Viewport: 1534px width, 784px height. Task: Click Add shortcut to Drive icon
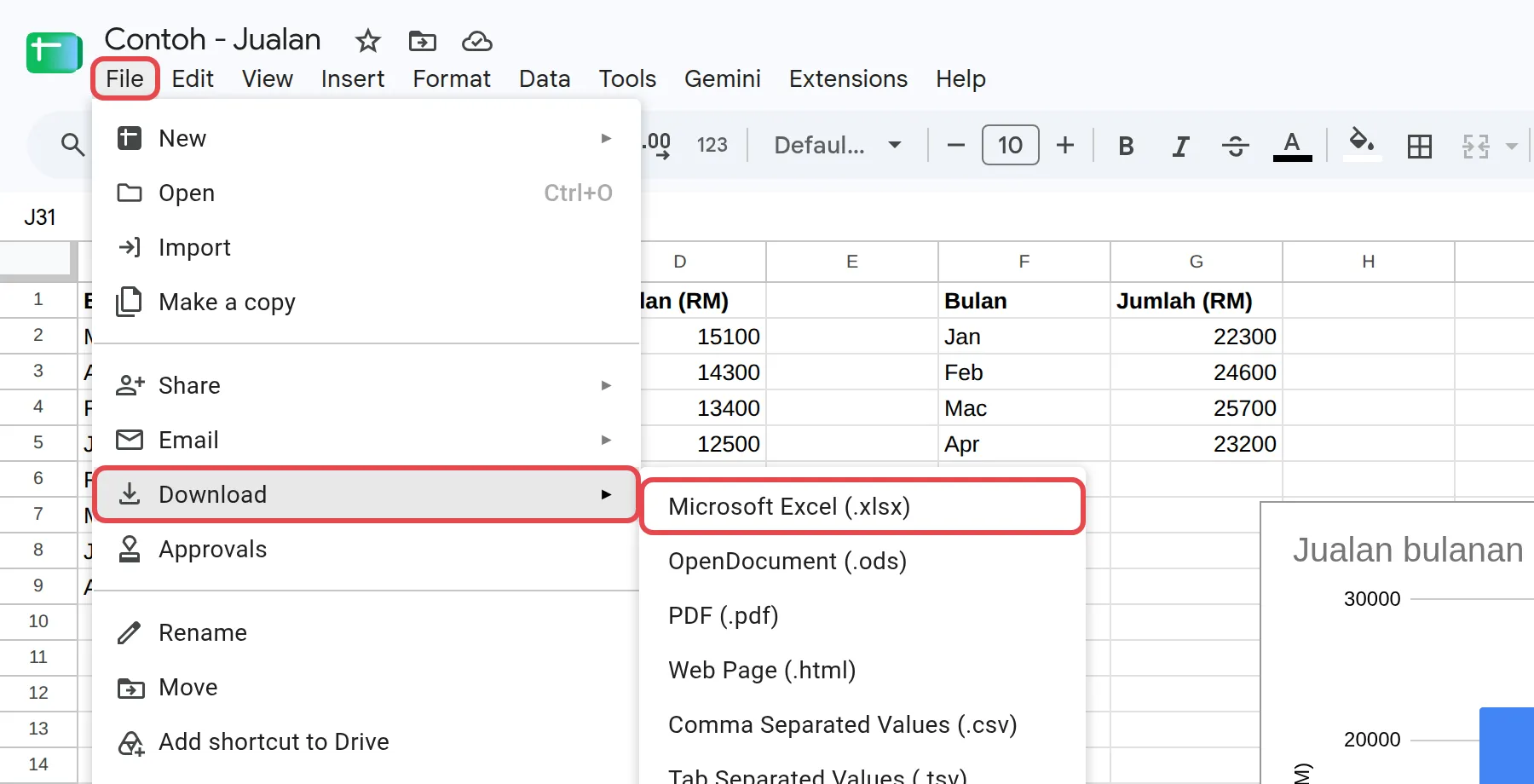click(130, 742)
